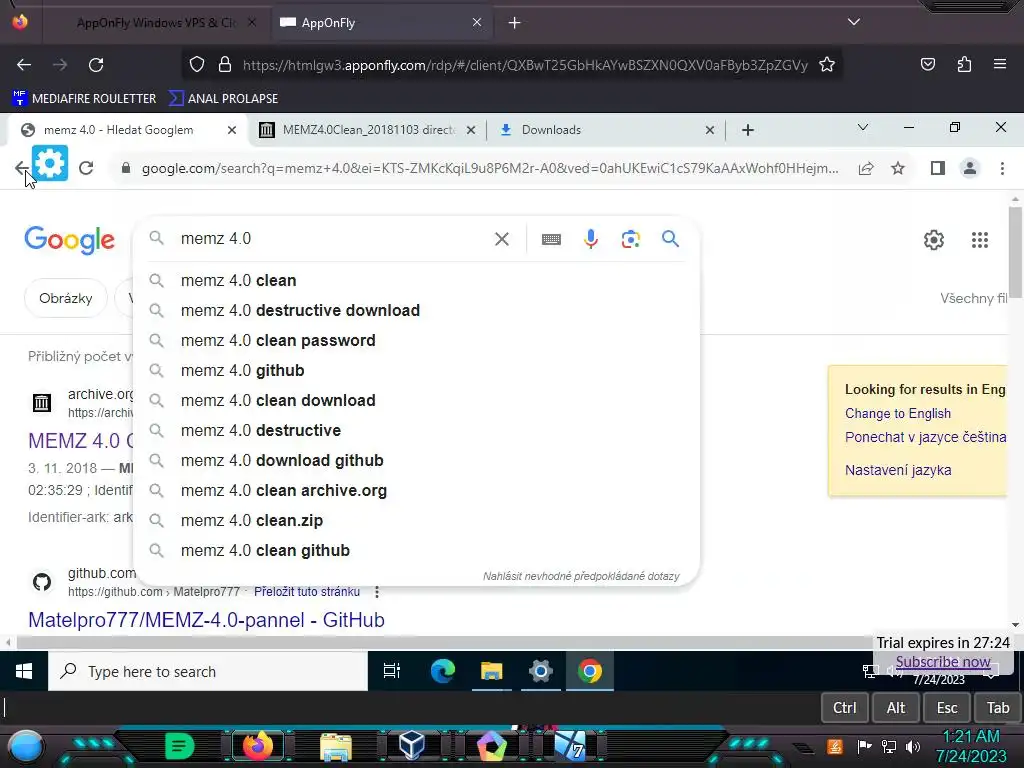Open Google apps grid
Screen dimensions: 1024x768
coord(980,240)
